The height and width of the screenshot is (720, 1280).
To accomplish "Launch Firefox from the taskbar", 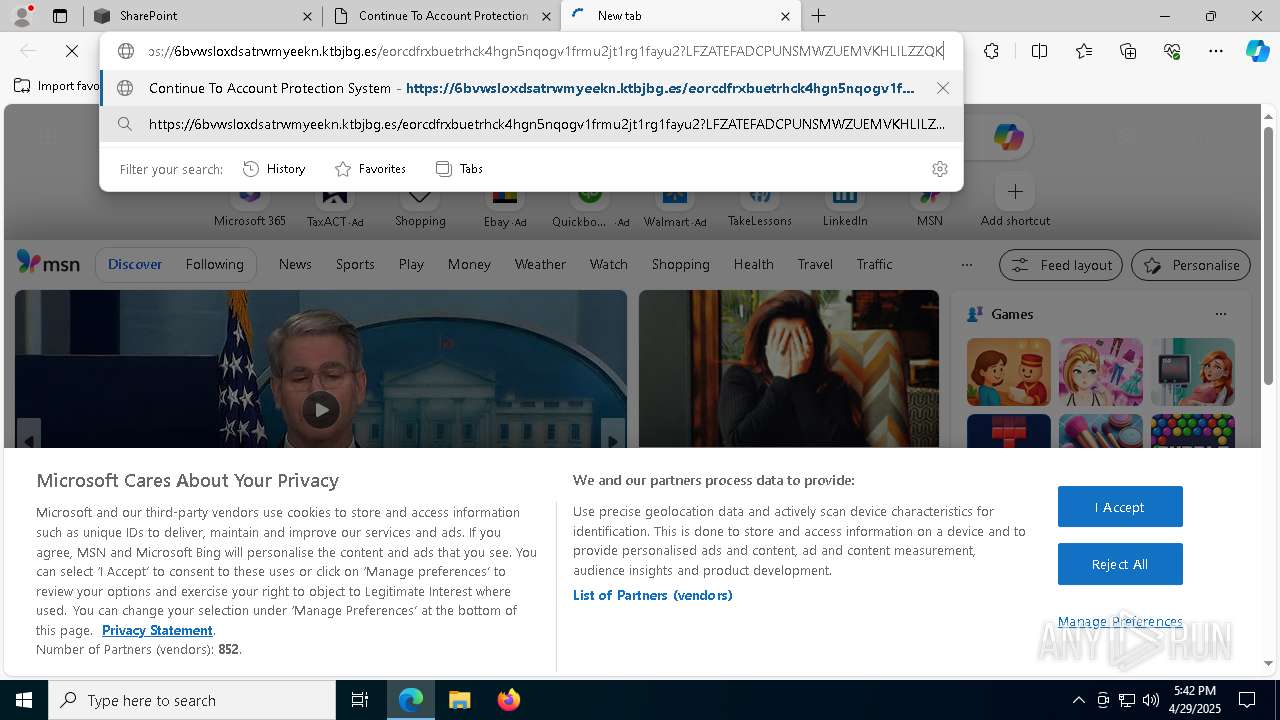I will [509, 700].
